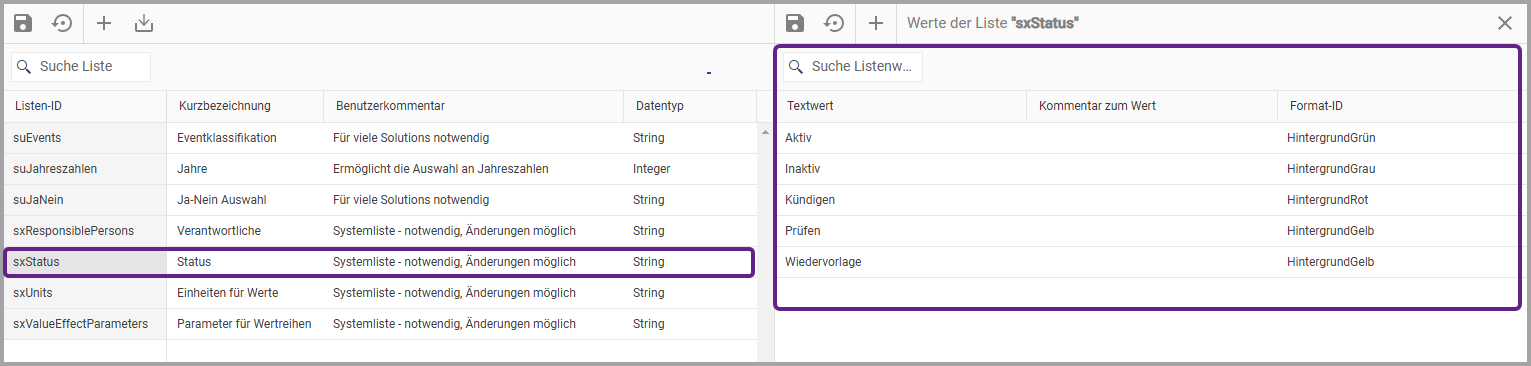
Task: Import lists using the download tray icon
Action: [x=144, y=23]
